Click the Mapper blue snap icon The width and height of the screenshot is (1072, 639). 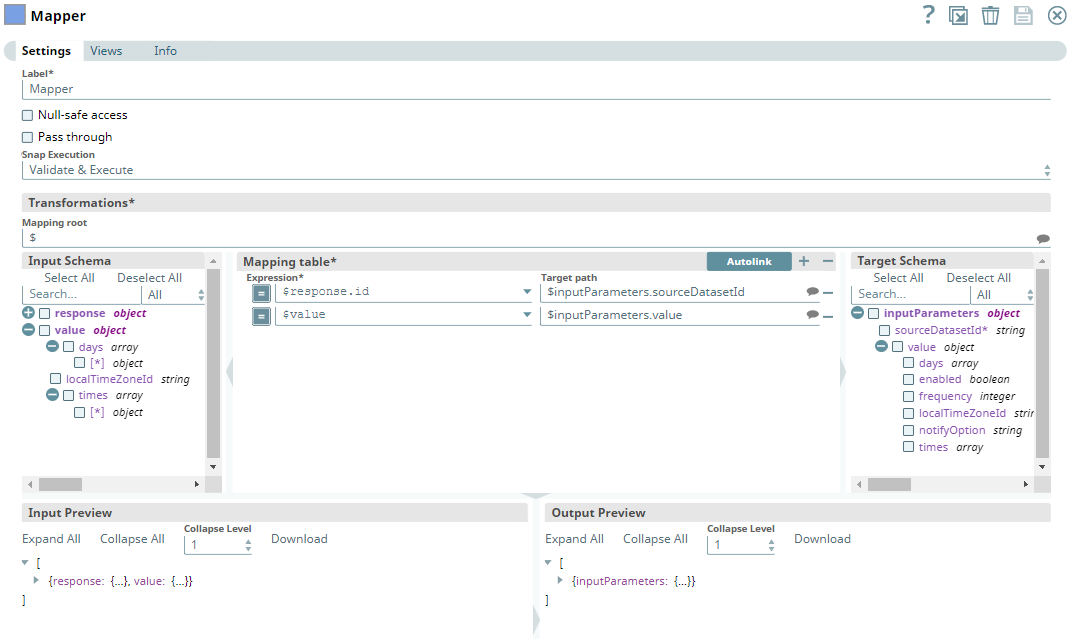[x=14, y=14]
